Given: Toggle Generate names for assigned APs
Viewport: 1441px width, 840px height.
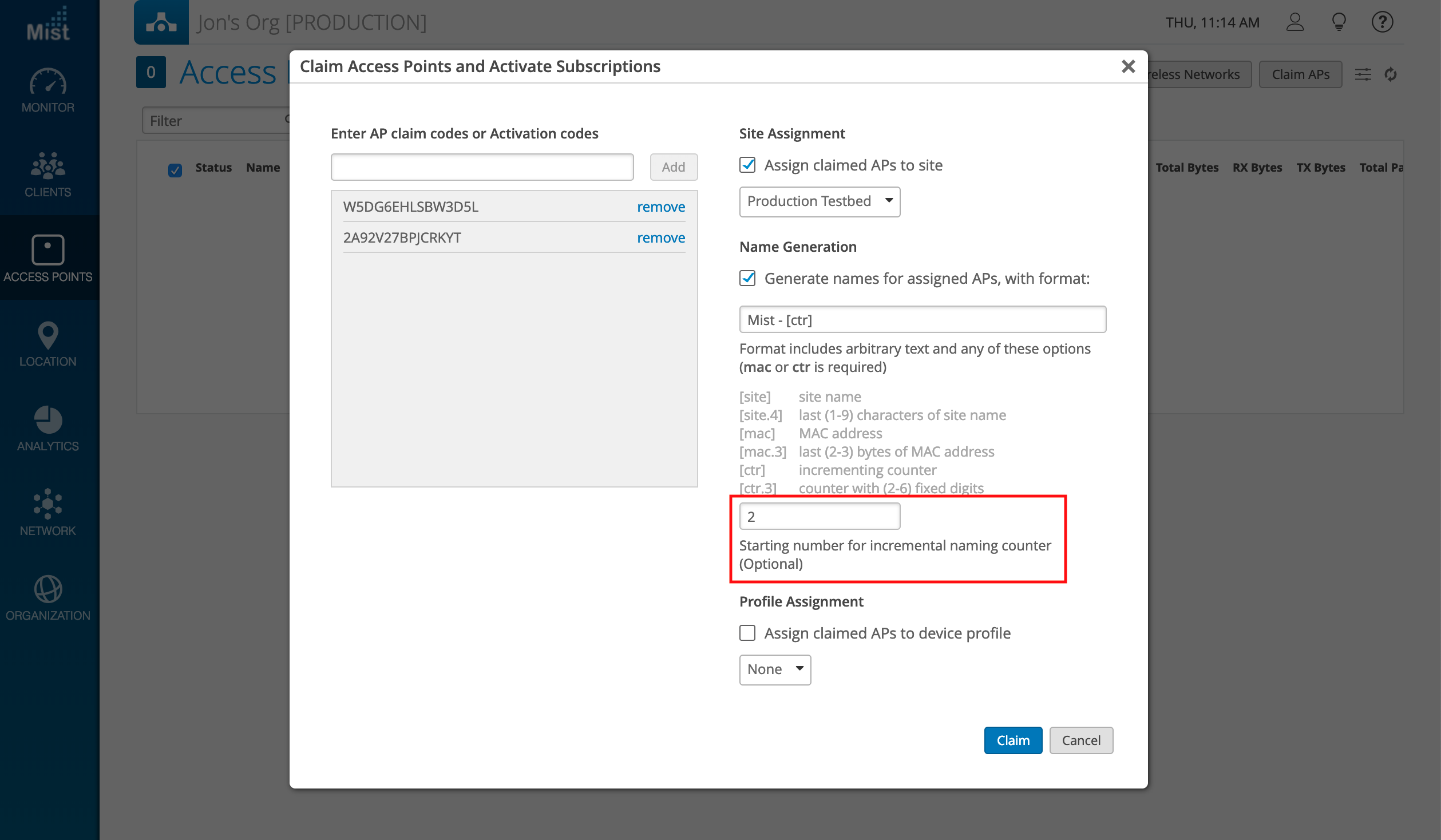Looking at the screenshot, I should pos(747,279).
